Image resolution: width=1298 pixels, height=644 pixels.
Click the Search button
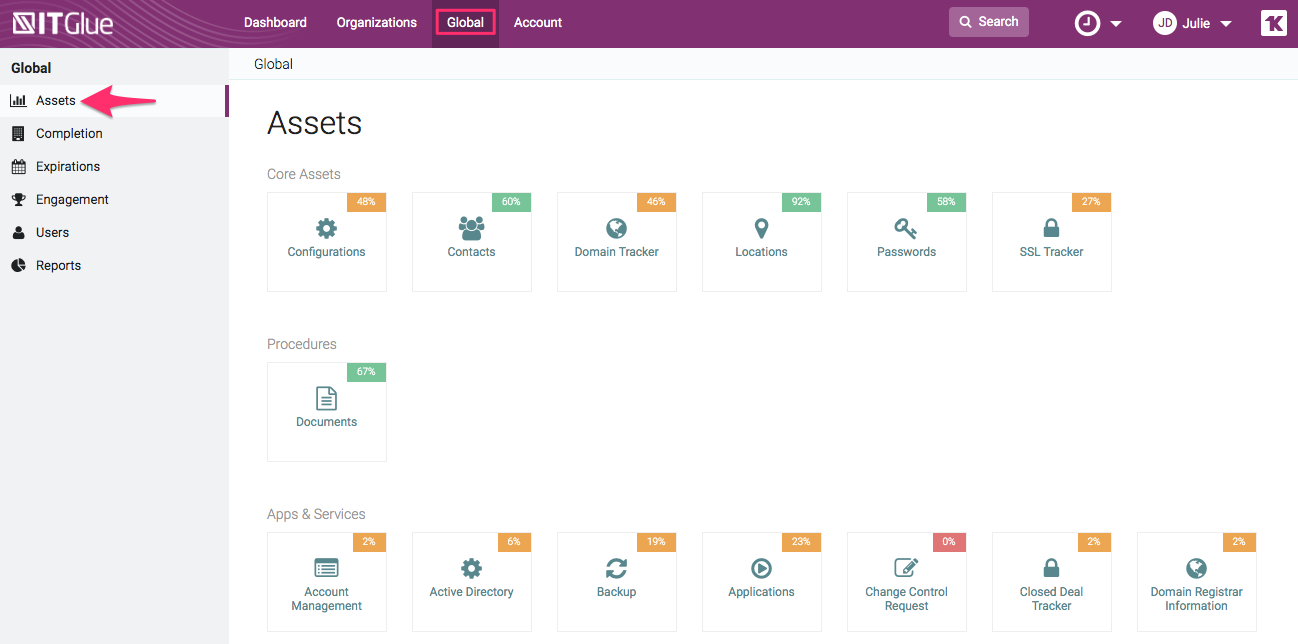(x=989, y=22)
